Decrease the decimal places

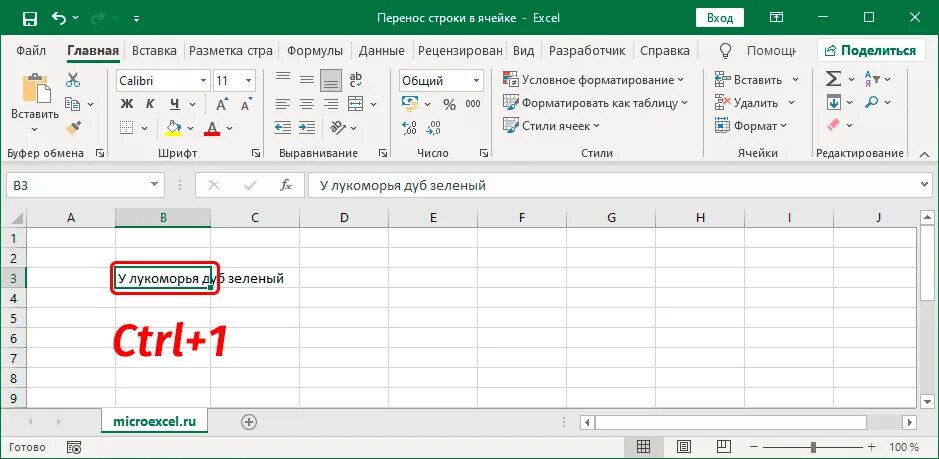(434, 128)
